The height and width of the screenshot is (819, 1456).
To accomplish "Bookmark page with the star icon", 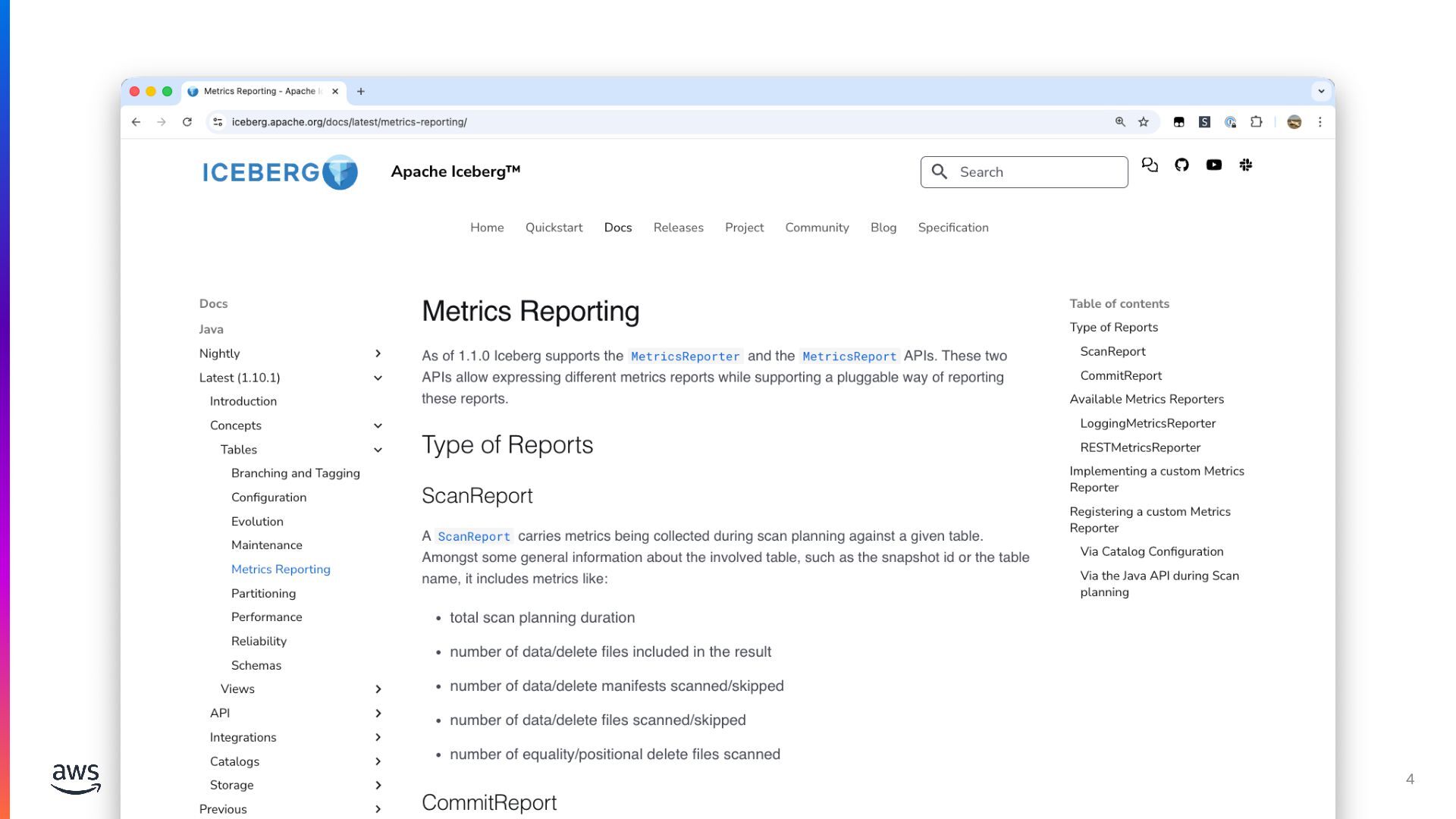I will coord(1144,122).
